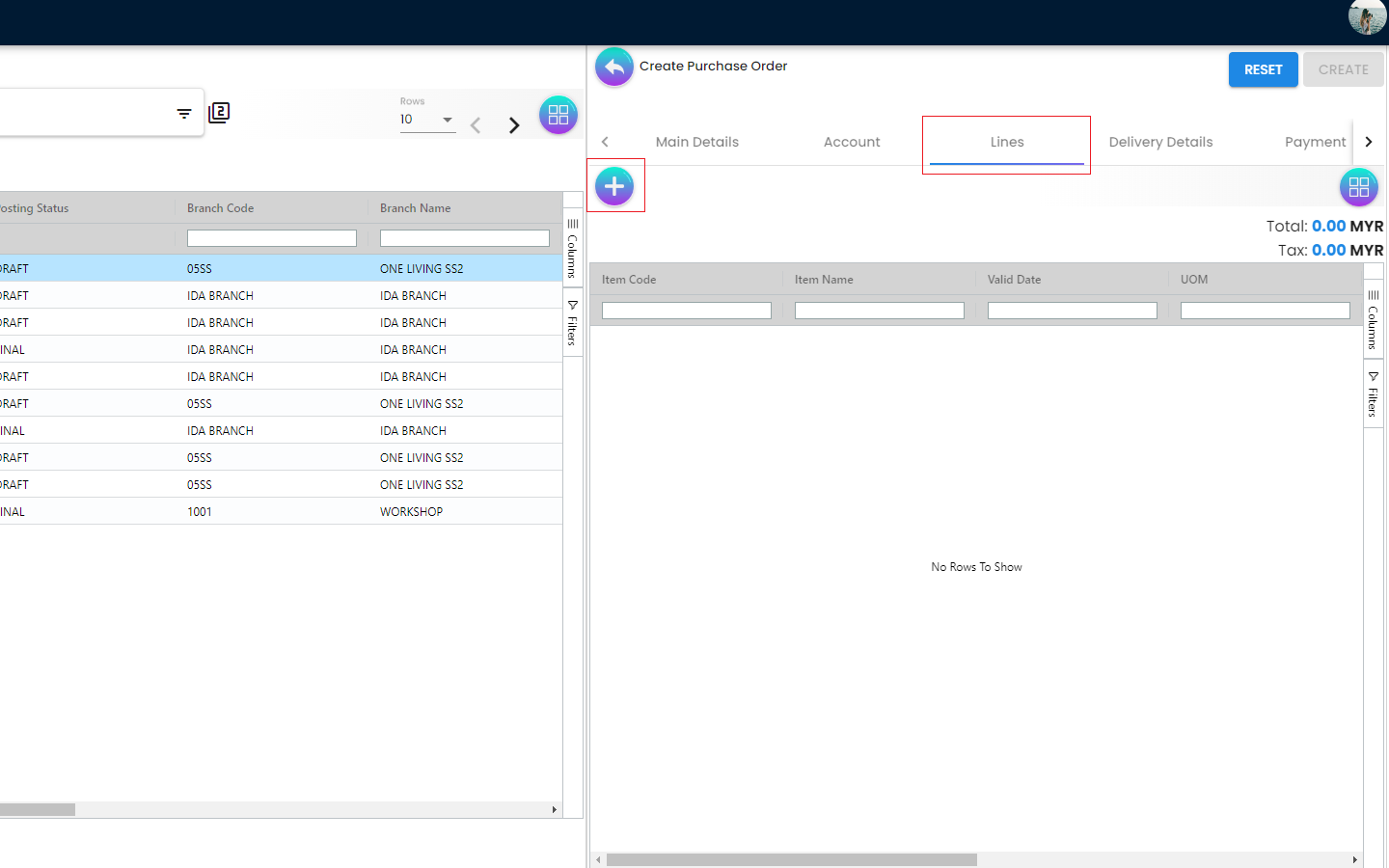Go to next page of listing
The image size is (1389, 868).
coord(514,125)
